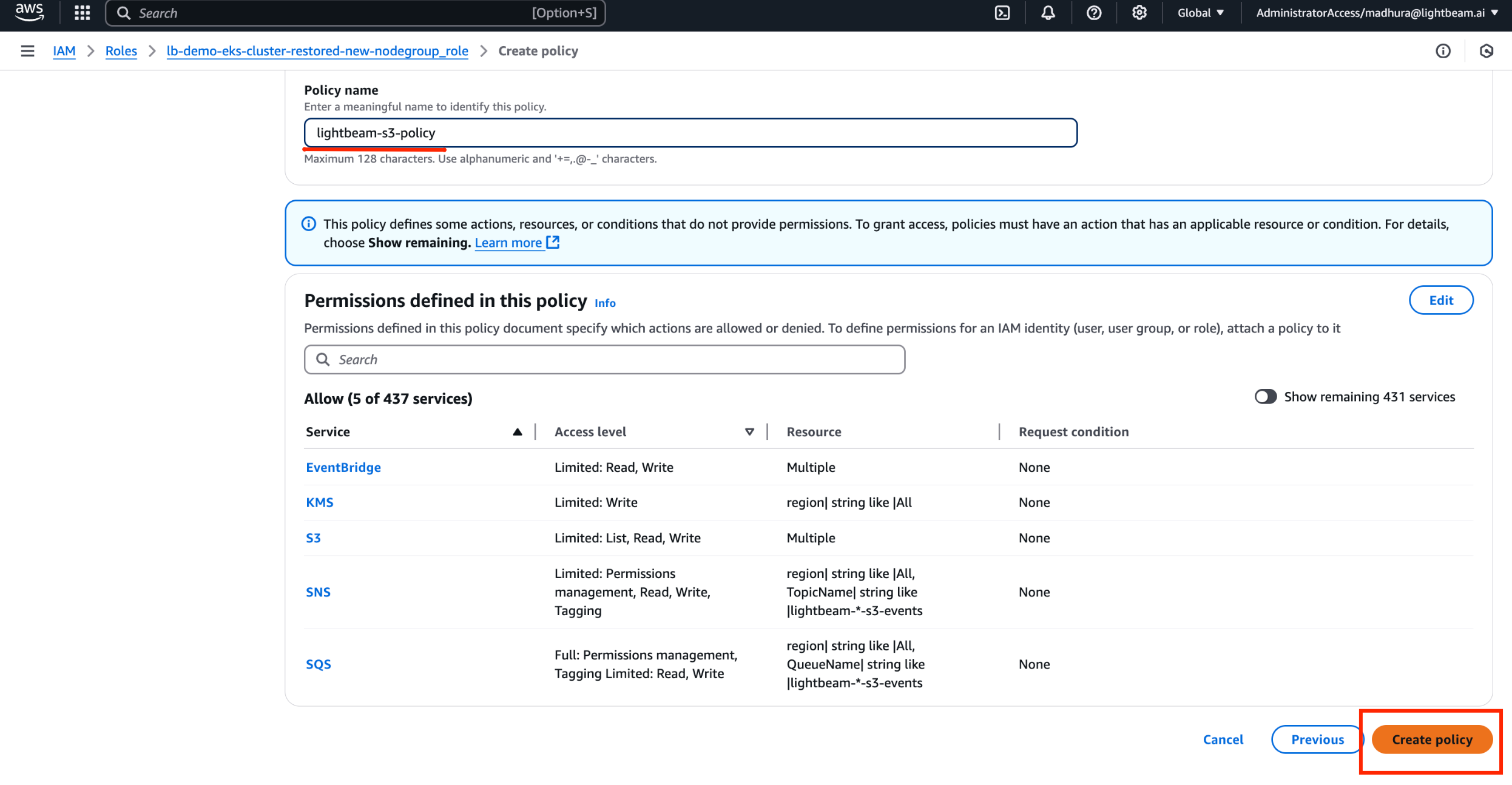Click the info circle icon in the blue alert
The width and height of the screenshot is (1512, 785).
pyautogui.click(x=309, y=224)
